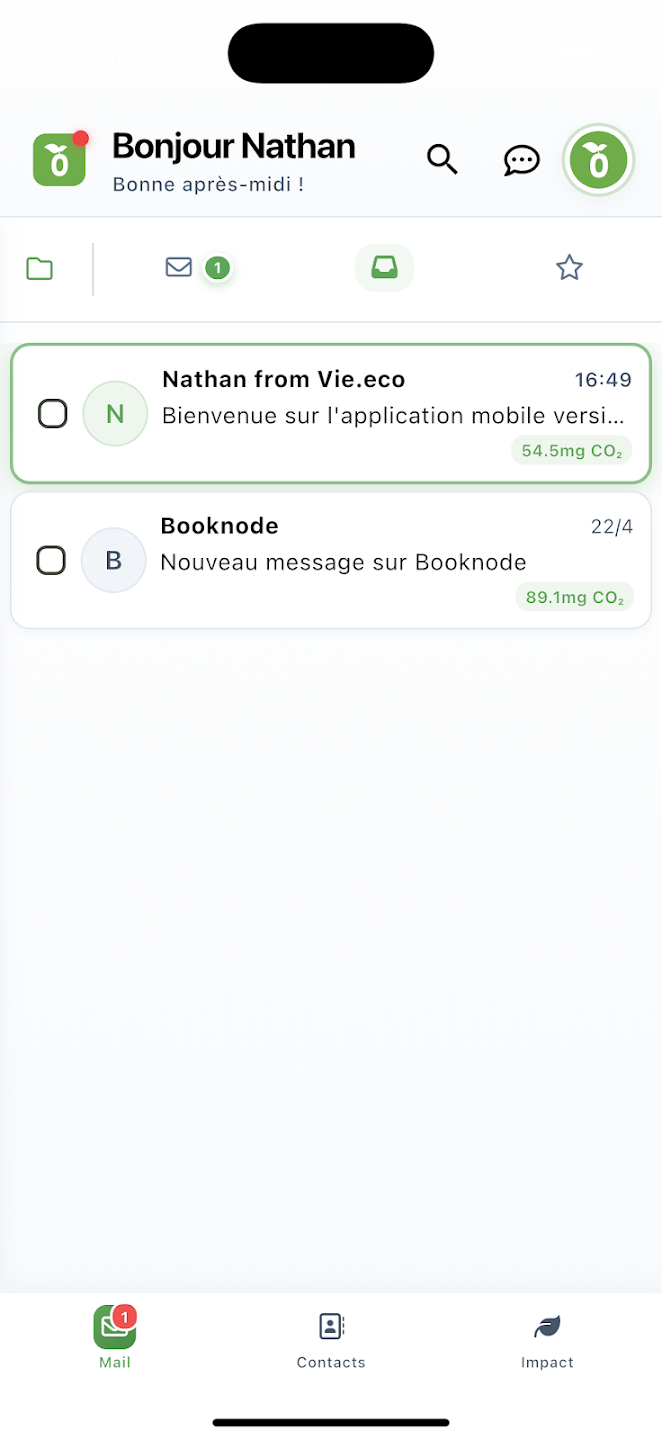Image resolution: width=662 pixels, height=1440 pixels.
Task: Open the chat feedback bubble icon
Action: coord(521,160)
